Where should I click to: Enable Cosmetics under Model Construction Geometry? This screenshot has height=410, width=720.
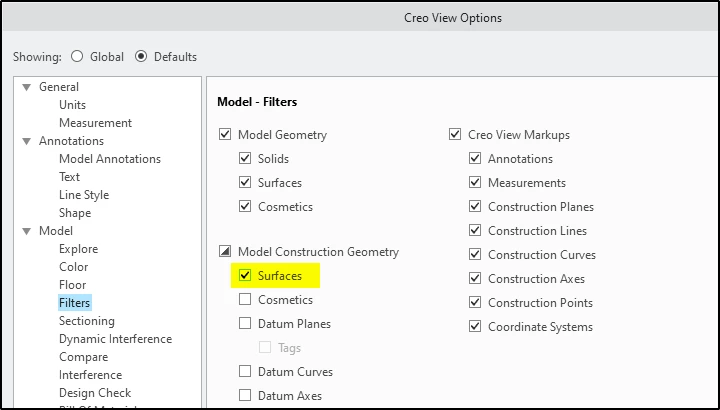click(245, 300)
